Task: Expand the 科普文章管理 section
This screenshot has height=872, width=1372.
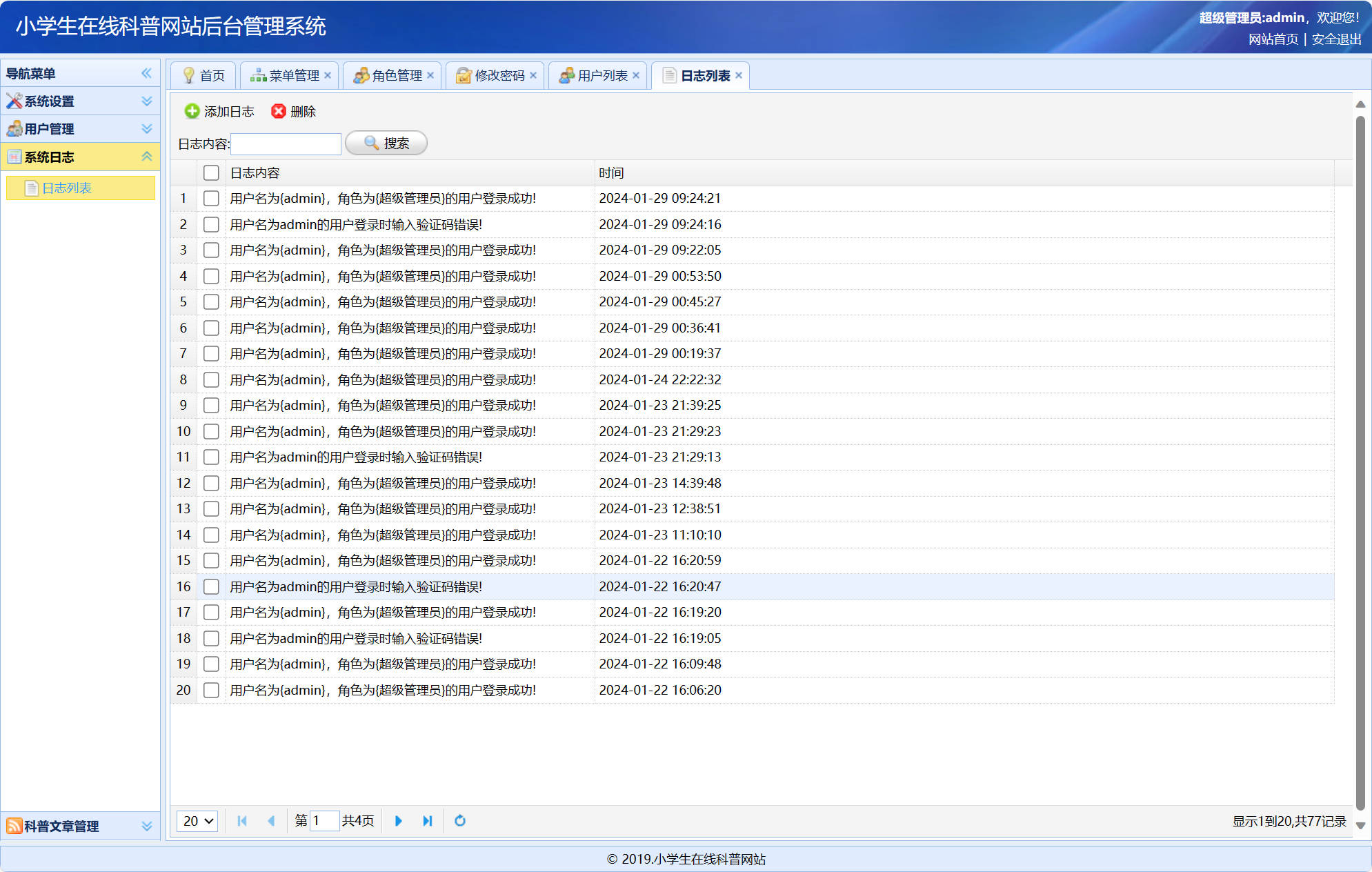Action: click(x=146, y=826)
